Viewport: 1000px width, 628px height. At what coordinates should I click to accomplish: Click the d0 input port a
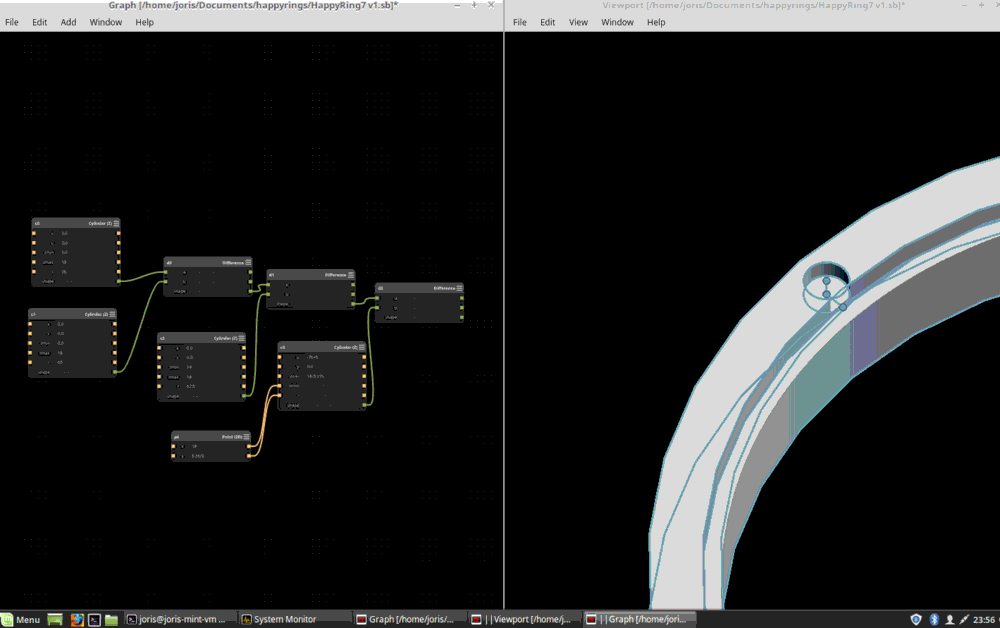[166, 272]
